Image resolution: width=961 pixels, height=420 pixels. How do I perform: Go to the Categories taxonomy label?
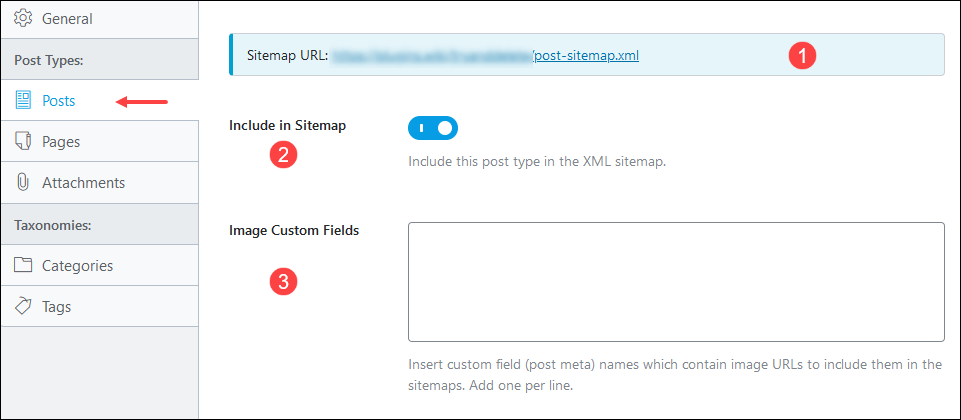77,266
